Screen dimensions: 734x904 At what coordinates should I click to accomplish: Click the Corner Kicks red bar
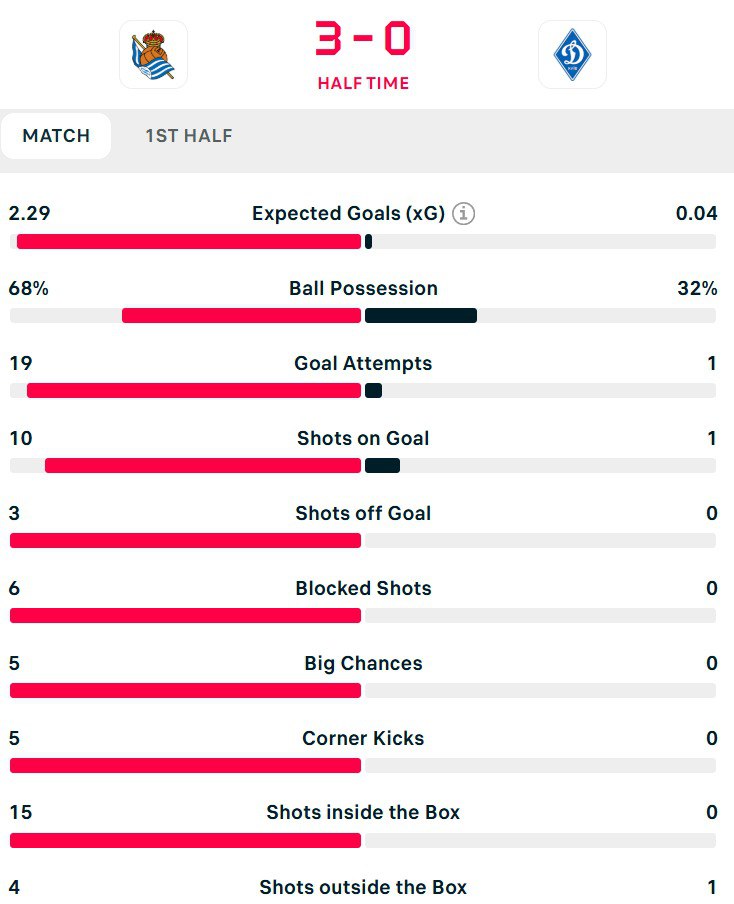pos(185,766)
